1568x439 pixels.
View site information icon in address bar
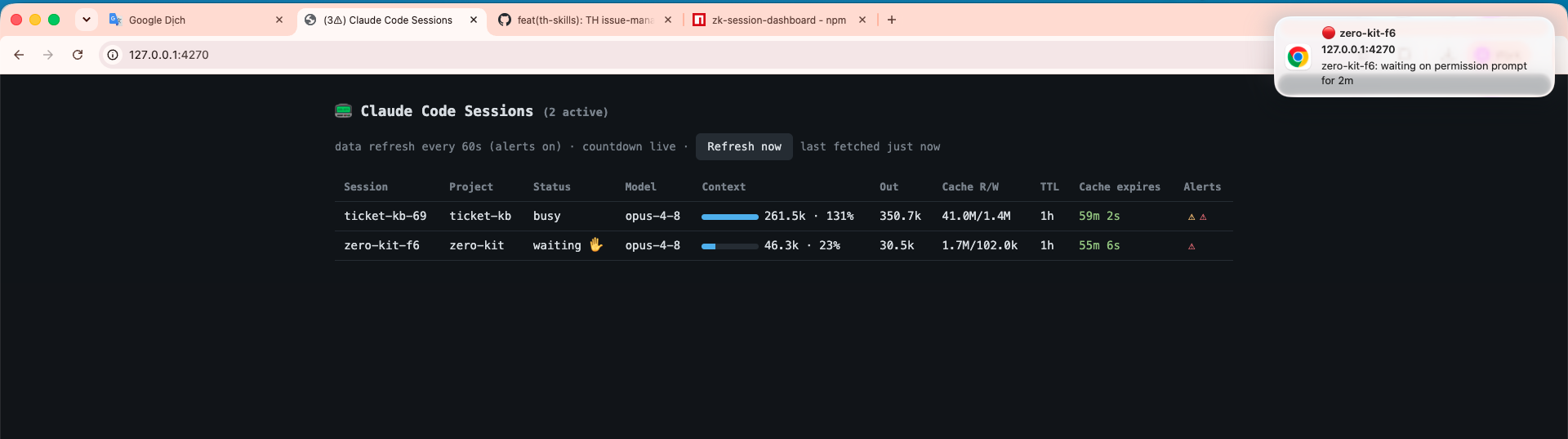point(113,55)
